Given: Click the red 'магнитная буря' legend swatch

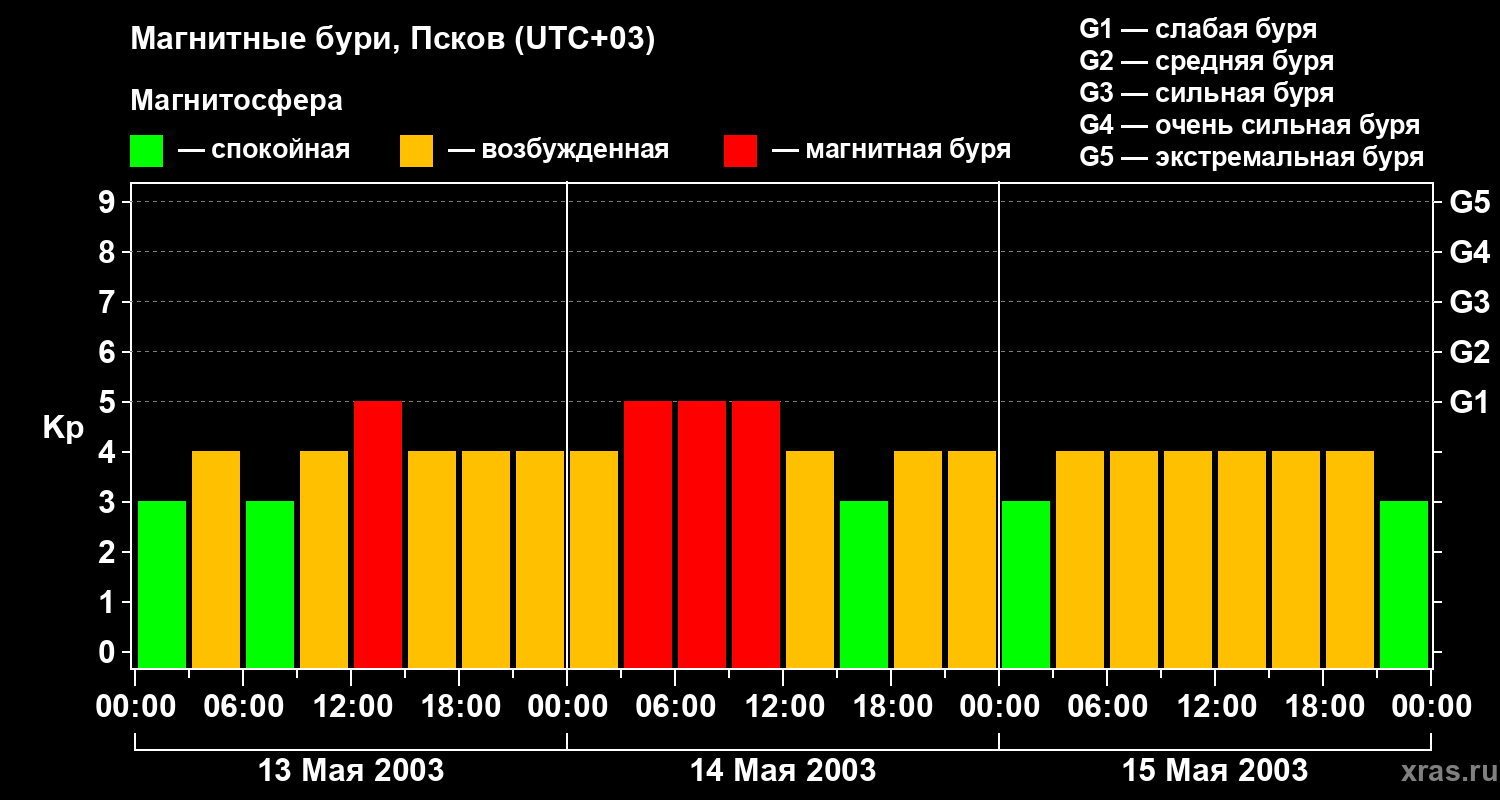Looking at the screenshot, I should [x=740, y=151].
